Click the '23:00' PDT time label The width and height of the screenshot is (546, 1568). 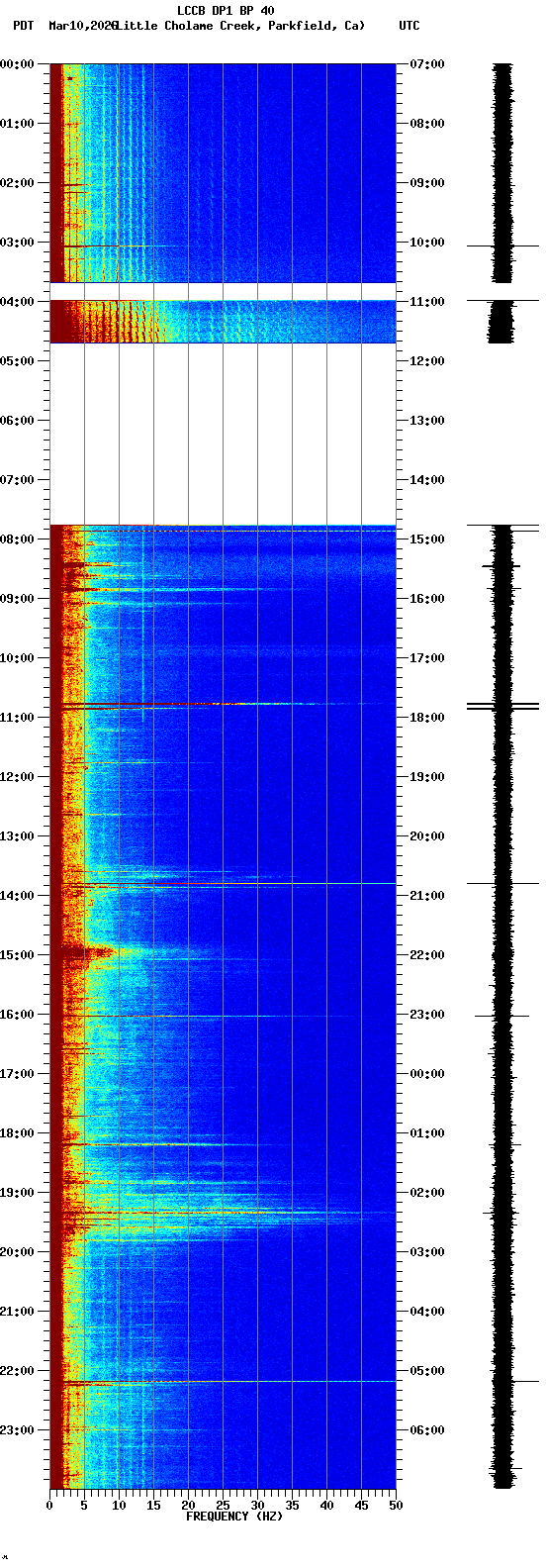17,1430
